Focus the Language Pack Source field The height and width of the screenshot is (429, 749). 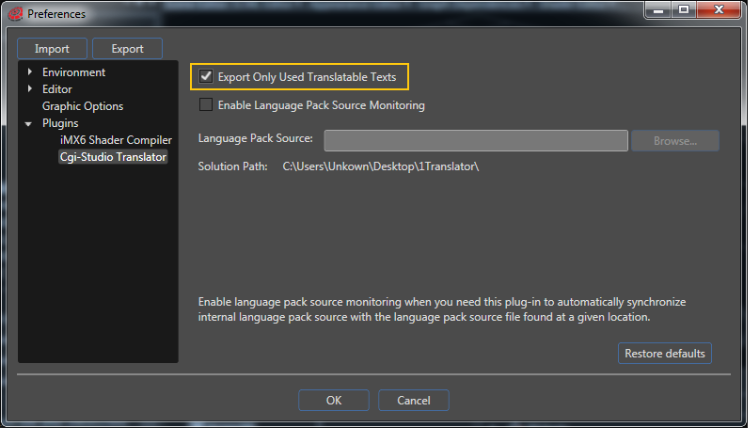pyautogui.click(x=476, y=141)
